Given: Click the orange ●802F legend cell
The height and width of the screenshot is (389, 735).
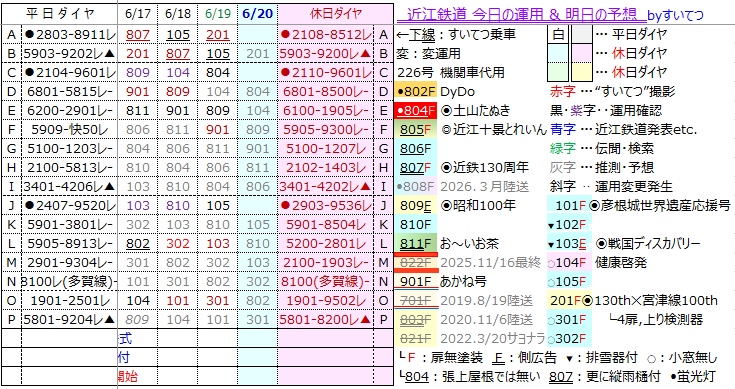Looking at the screenshot, I should click(x=415, y=91).
